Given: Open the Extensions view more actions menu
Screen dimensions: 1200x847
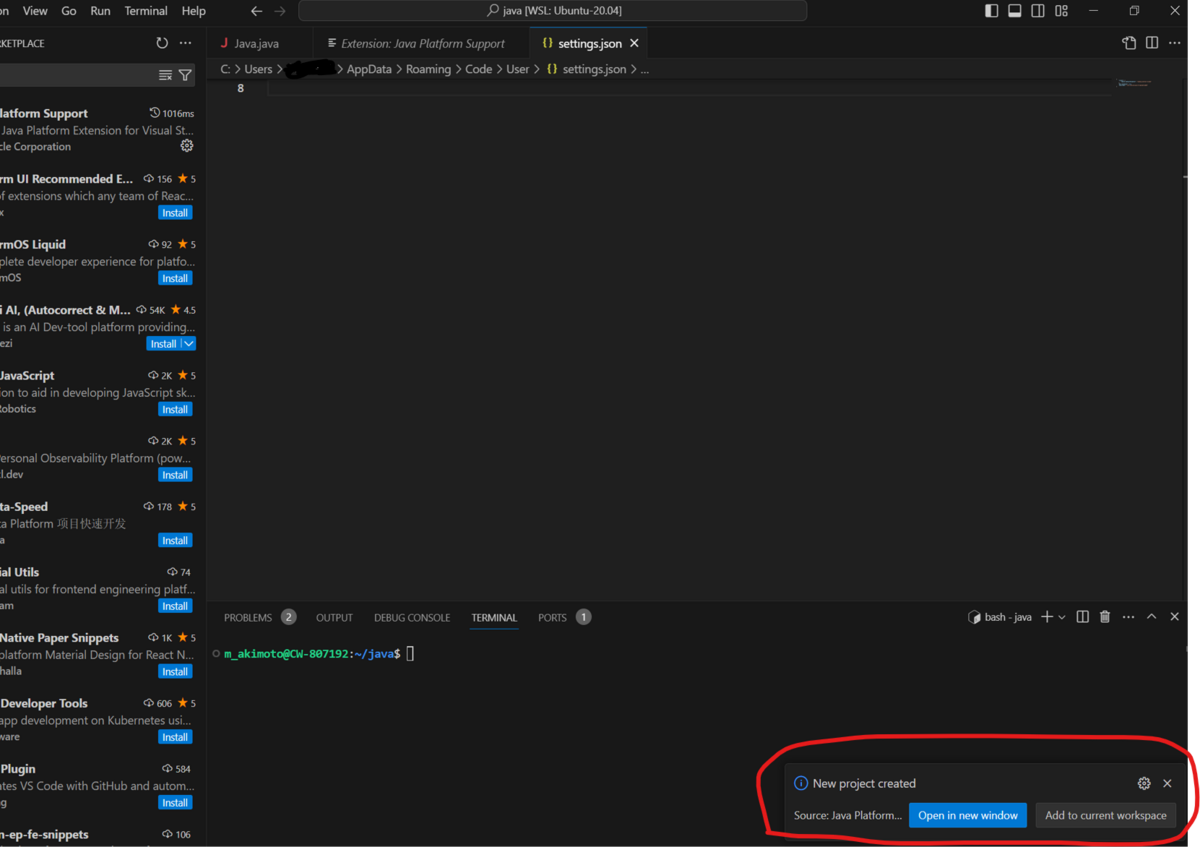Looking at the screenshot, I should 185,43.
